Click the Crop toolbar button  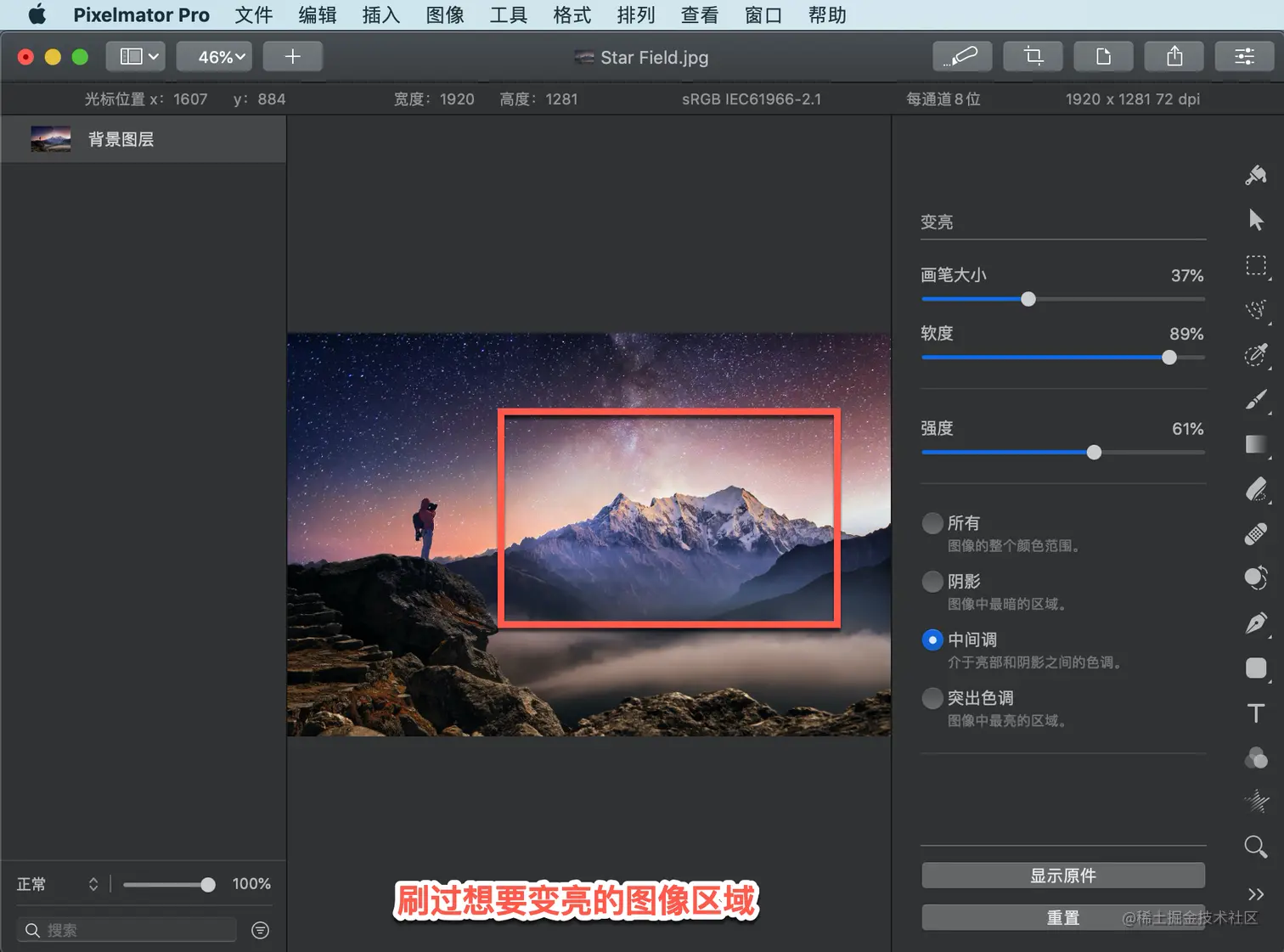[1033, 57]
